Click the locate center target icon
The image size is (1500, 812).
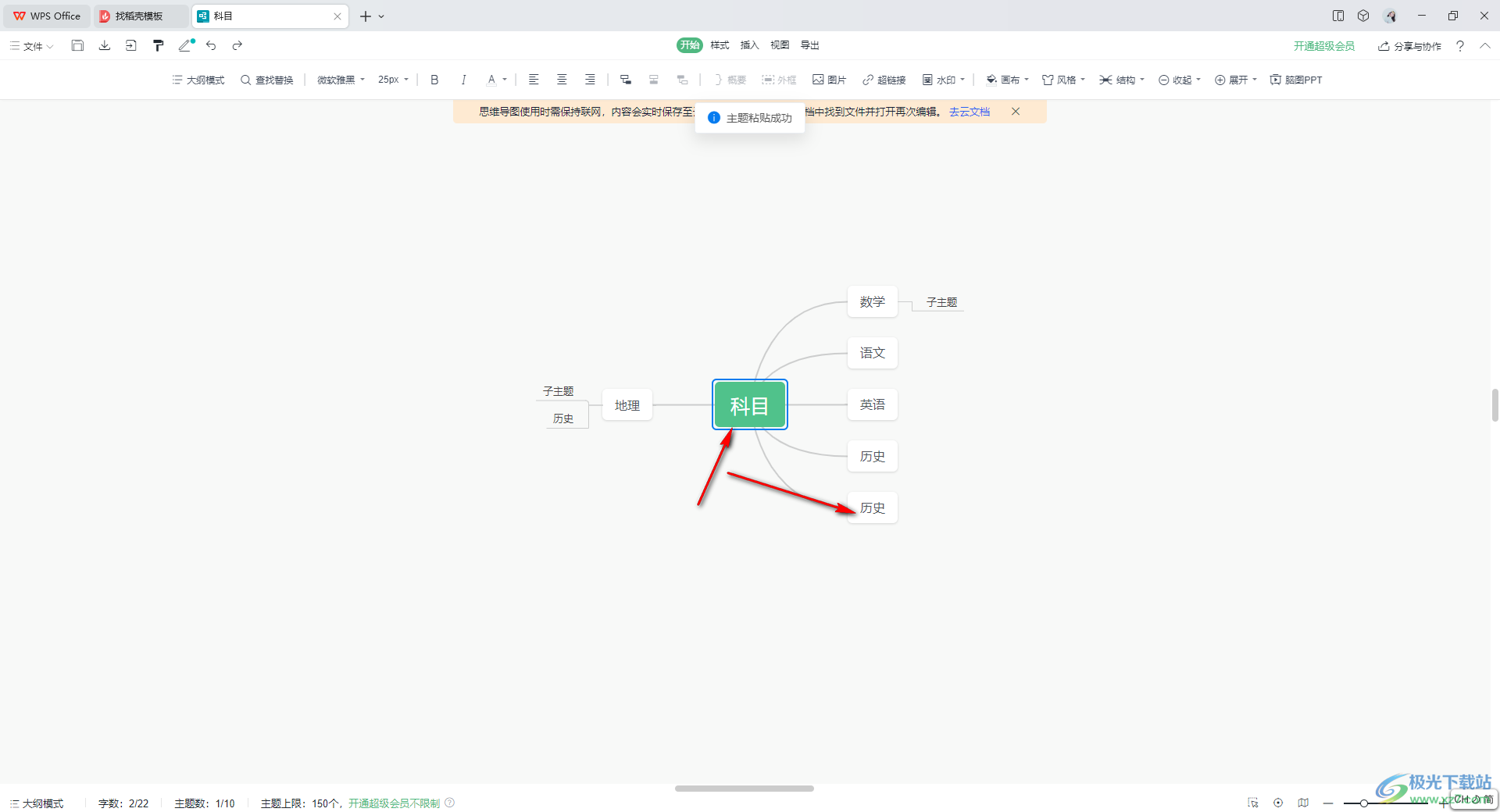tap(1278, 803)
